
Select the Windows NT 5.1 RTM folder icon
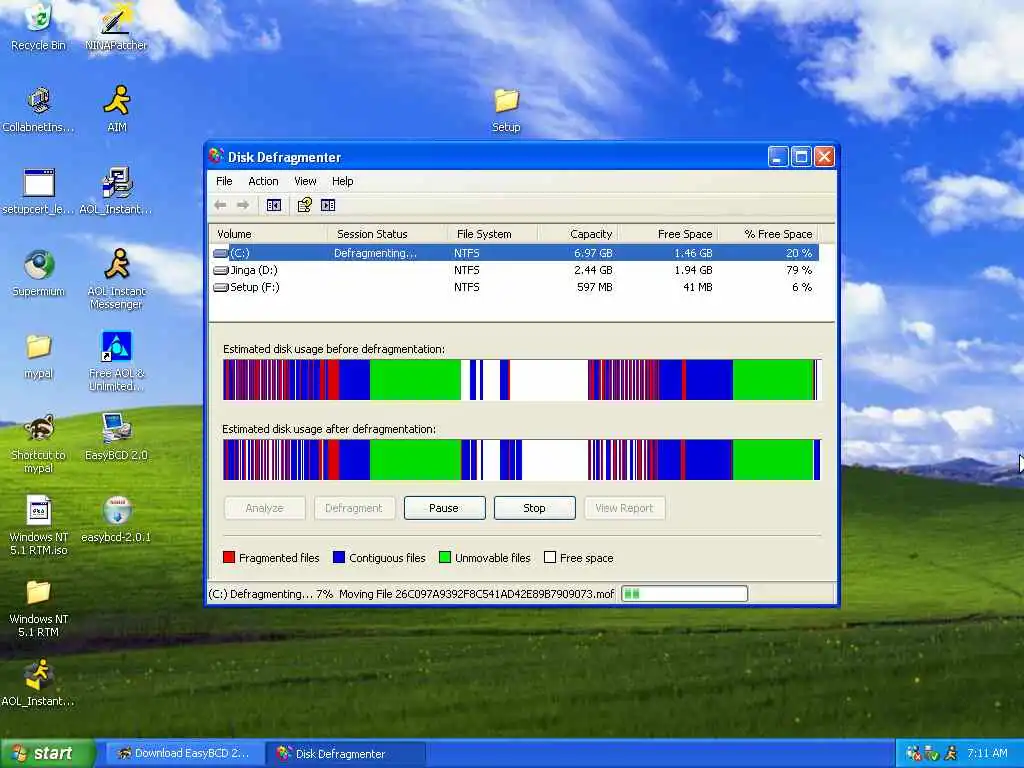click(x=39, y=608)
